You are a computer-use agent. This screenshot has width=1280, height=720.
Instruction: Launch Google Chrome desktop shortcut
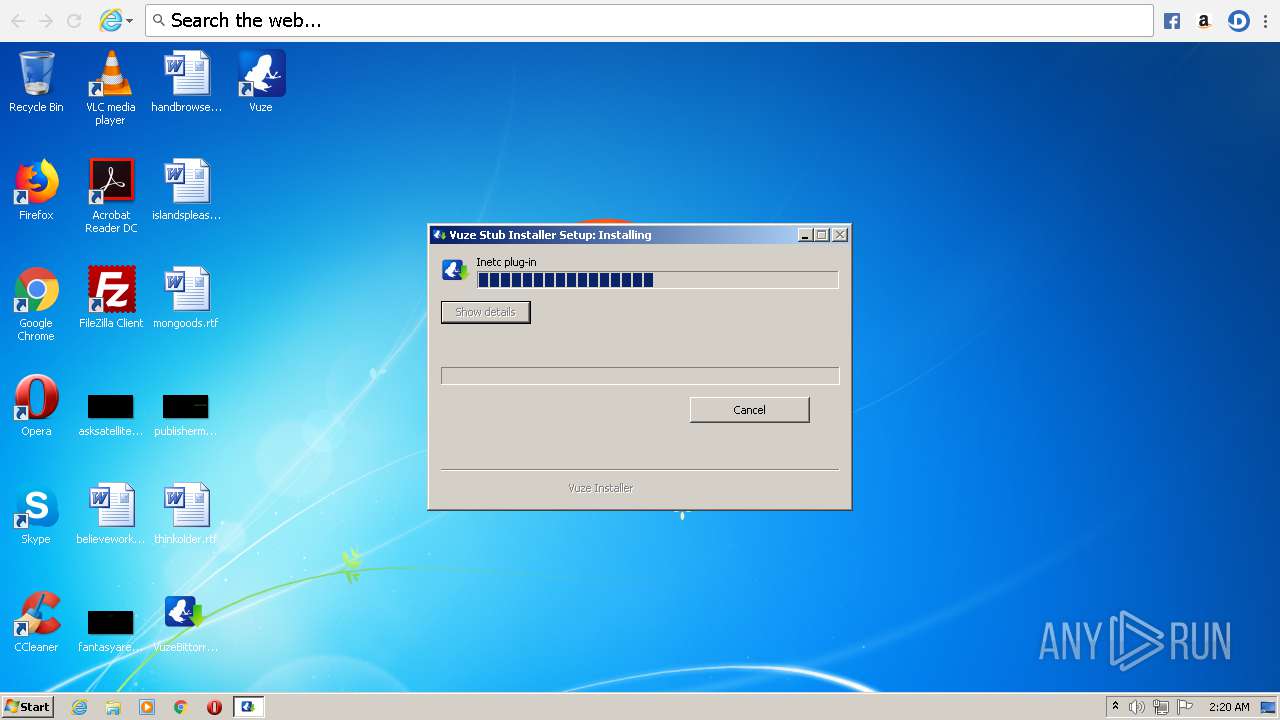(36, 304)
